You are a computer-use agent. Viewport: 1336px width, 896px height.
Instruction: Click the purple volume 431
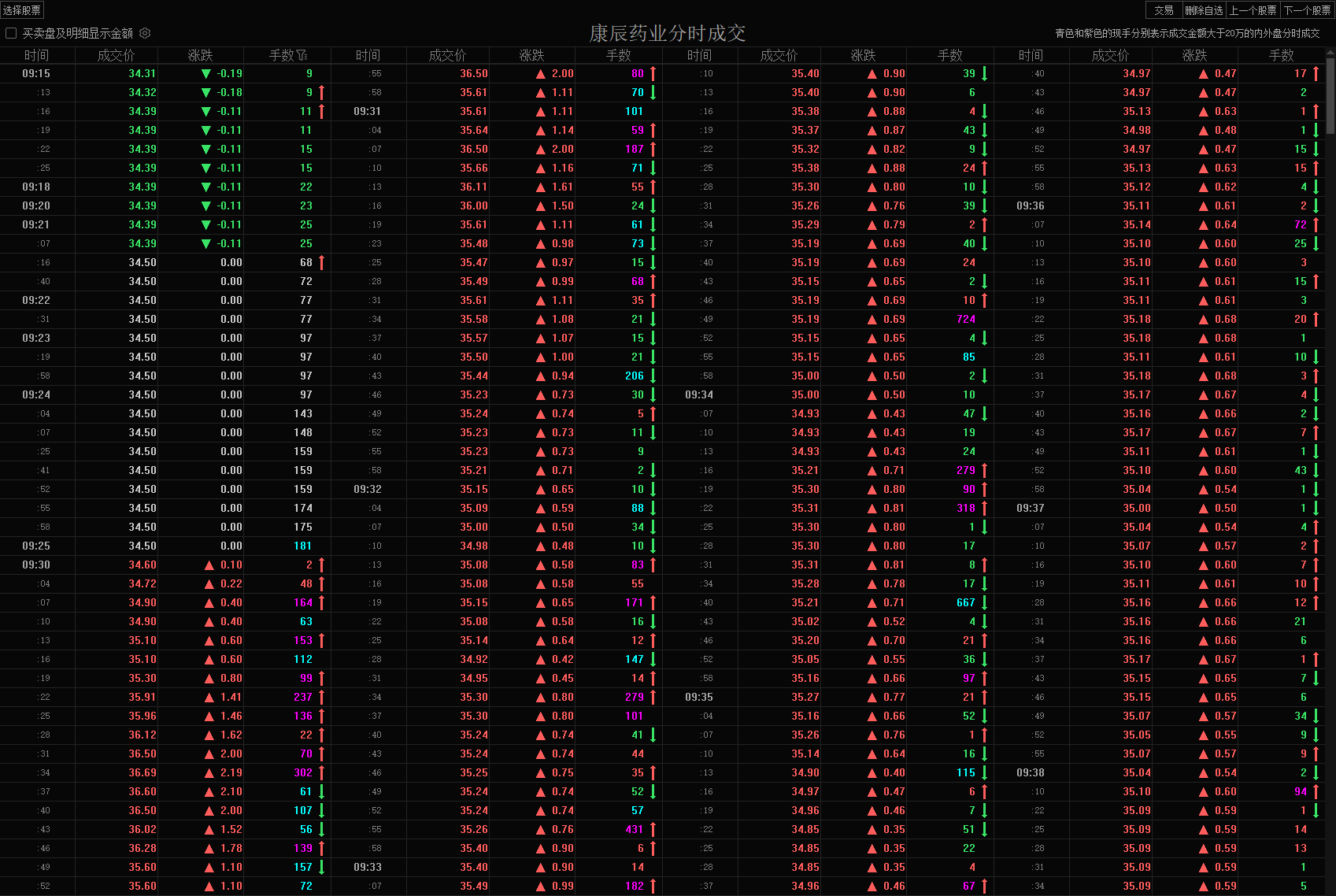(x=635, y=829)
